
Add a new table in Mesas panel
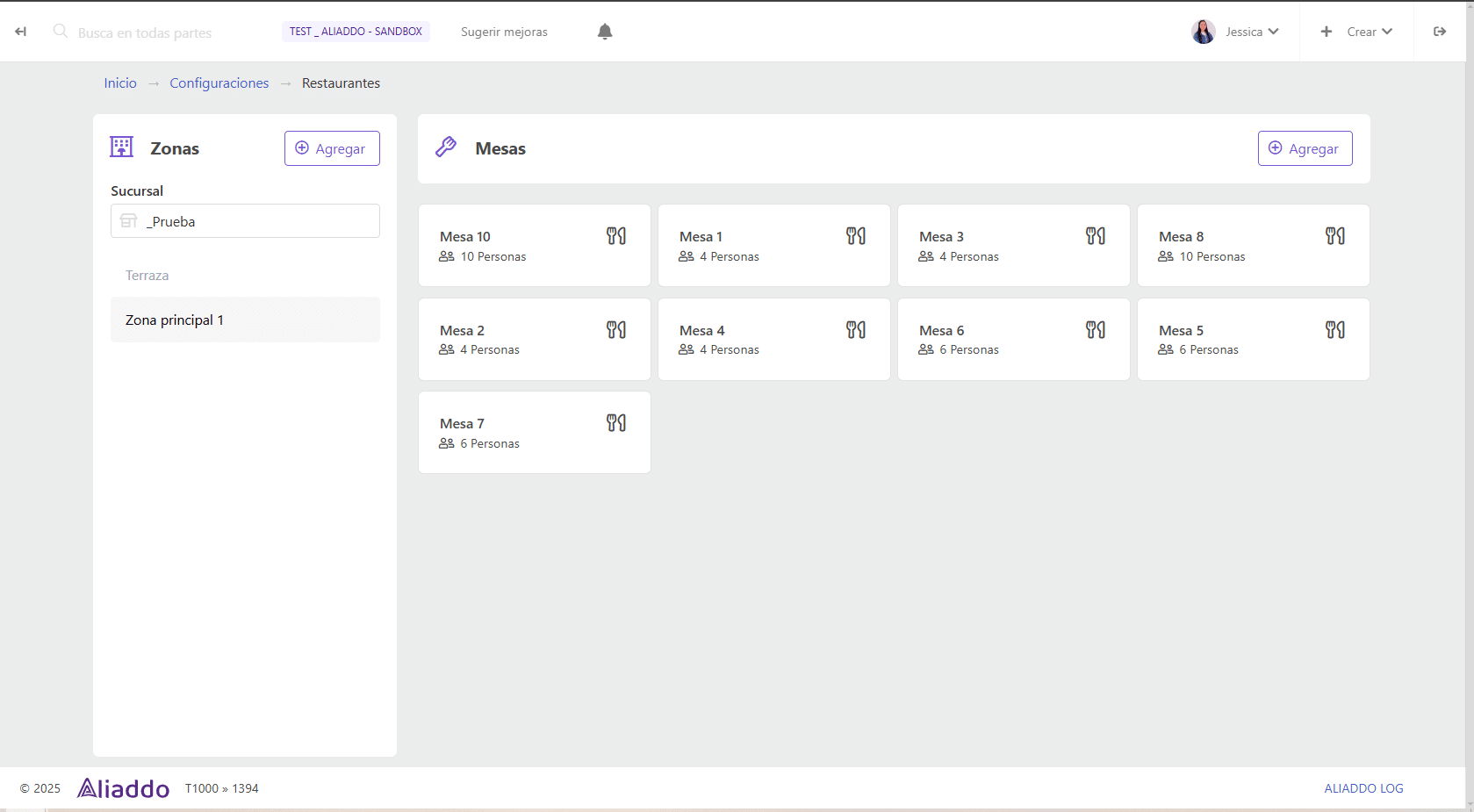[1304, 148]
